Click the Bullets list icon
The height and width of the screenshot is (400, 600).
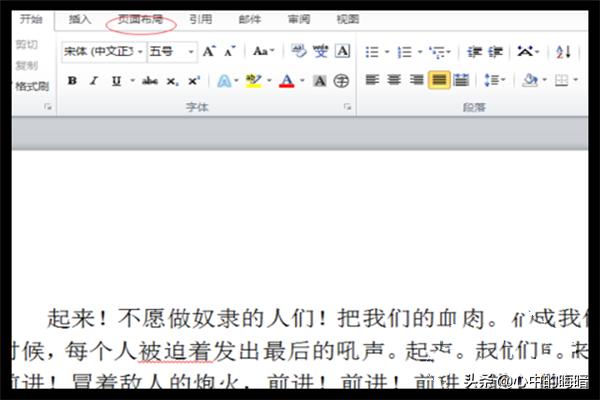click(372, 52)
